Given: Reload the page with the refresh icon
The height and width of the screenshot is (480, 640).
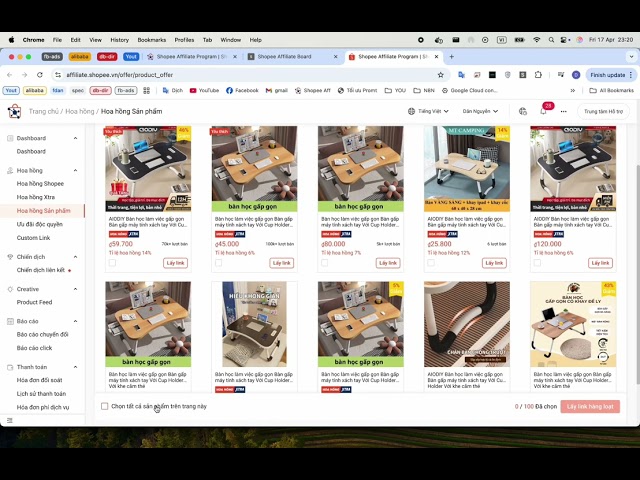Looking at the screenshot, I should pos(40,75).
